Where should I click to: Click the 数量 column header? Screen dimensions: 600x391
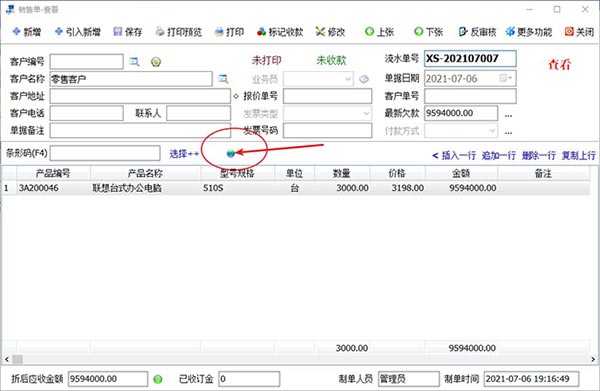pos(342,174)
